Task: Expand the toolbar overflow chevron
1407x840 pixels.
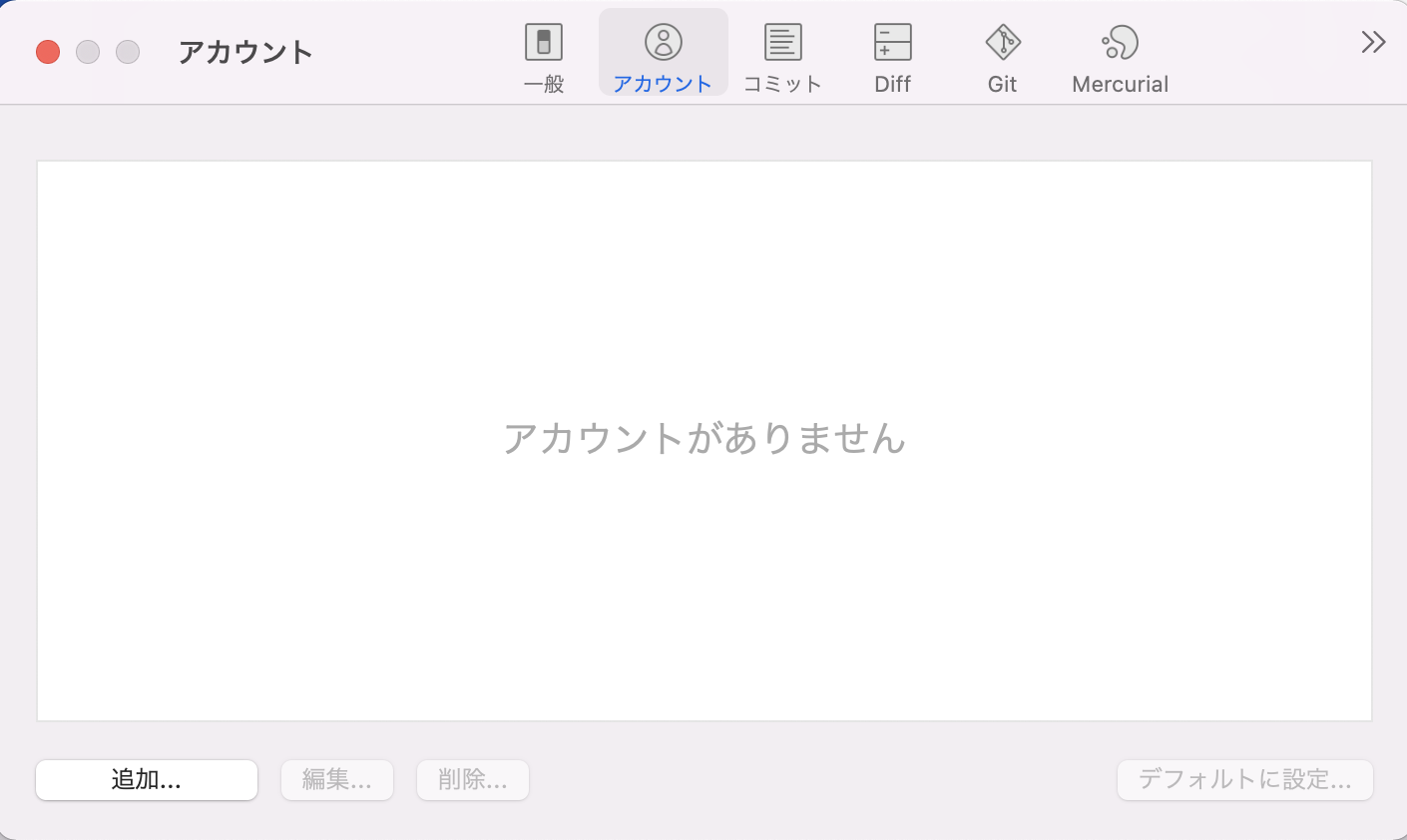Action: click(1373, 43)
